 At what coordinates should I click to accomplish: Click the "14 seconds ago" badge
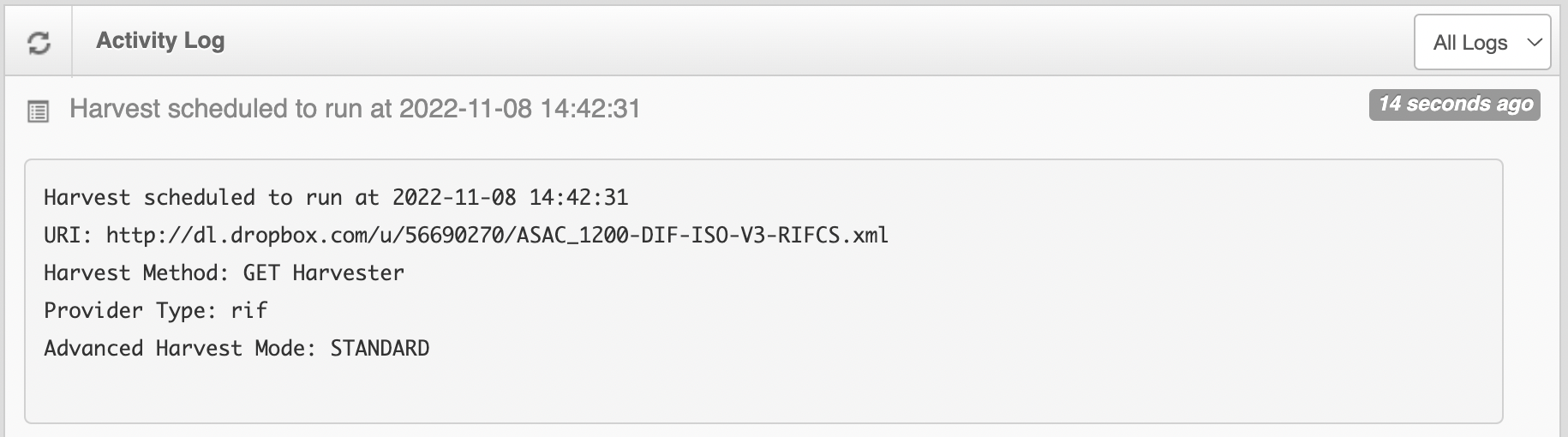pyautogui.click(x=1454, y=105)
